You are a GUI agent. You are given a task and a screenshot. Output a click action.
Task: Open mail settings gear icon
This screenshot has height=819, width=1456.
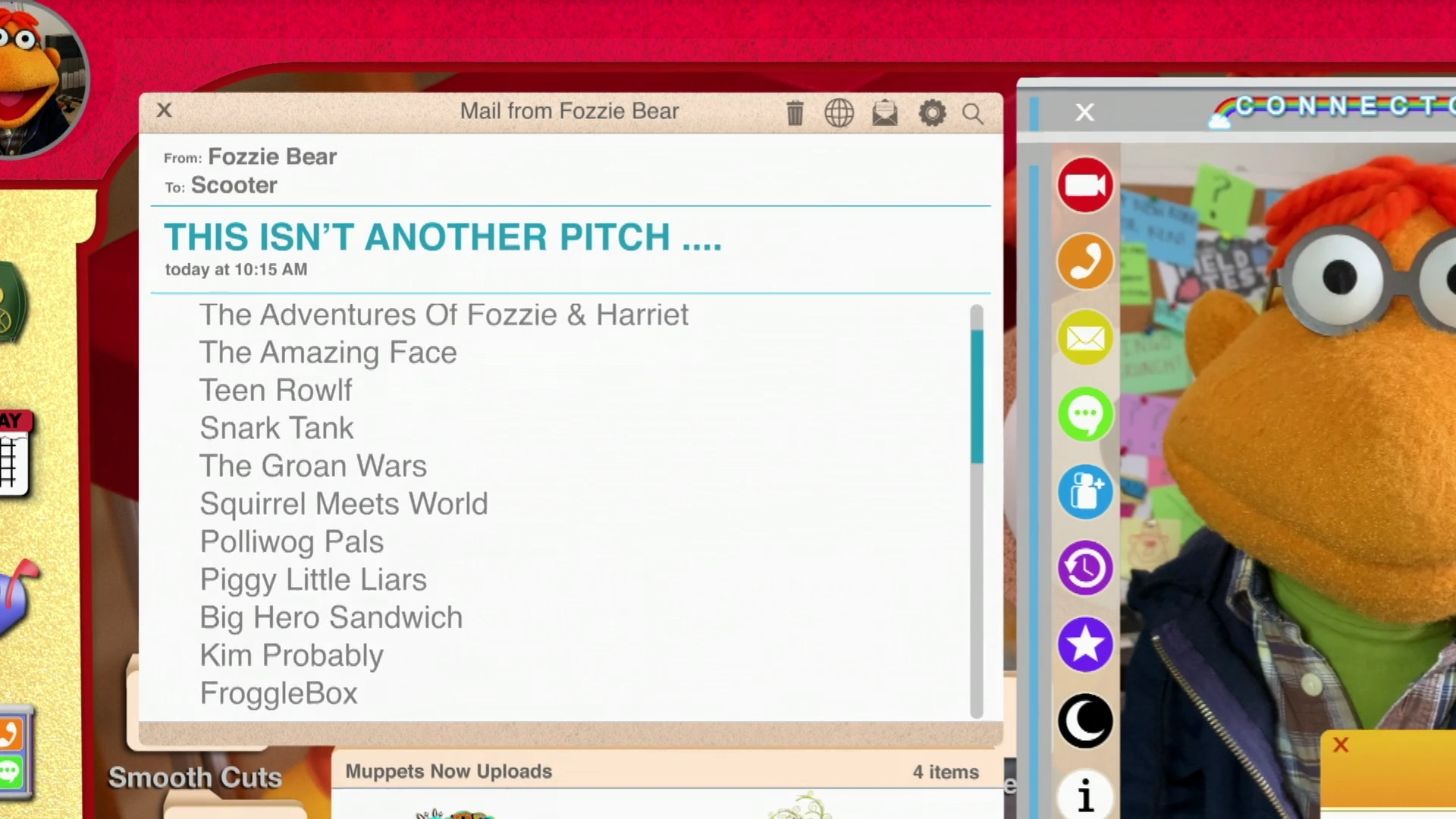(x=932, y=113)
